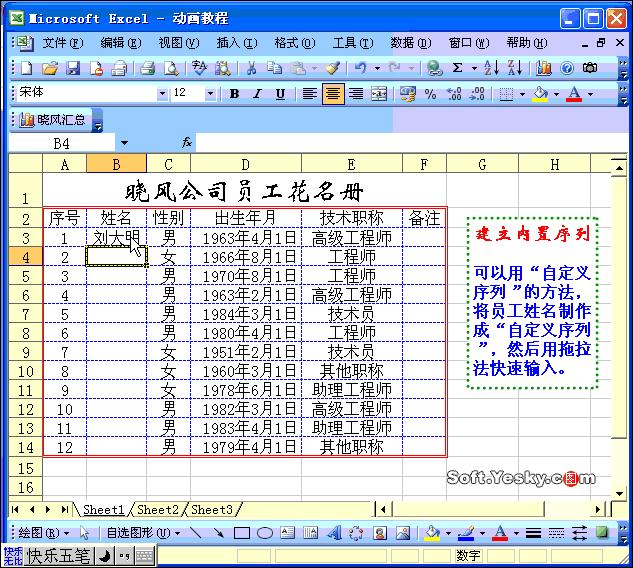Toggle underline formatting
633x568 pixels.
pyautogui.click(x=280, y=94)
